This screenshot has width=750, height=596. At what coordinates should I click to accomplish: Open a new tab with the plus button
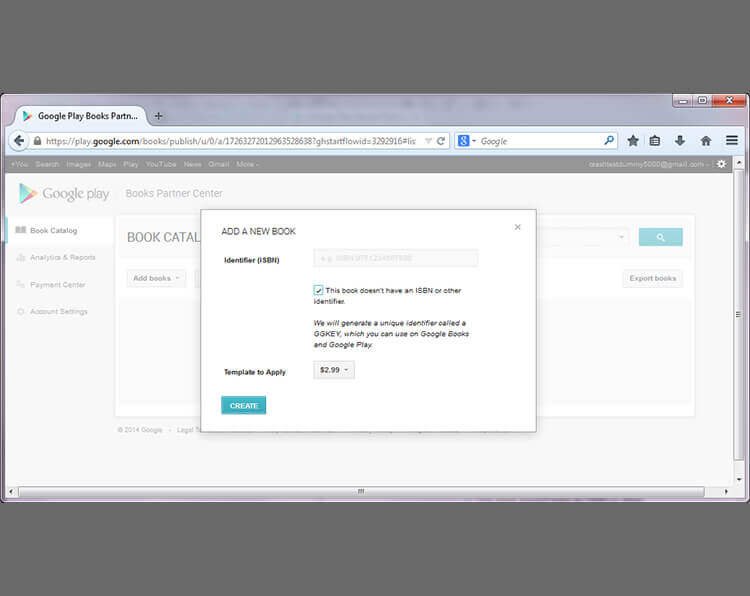point(158,116)
